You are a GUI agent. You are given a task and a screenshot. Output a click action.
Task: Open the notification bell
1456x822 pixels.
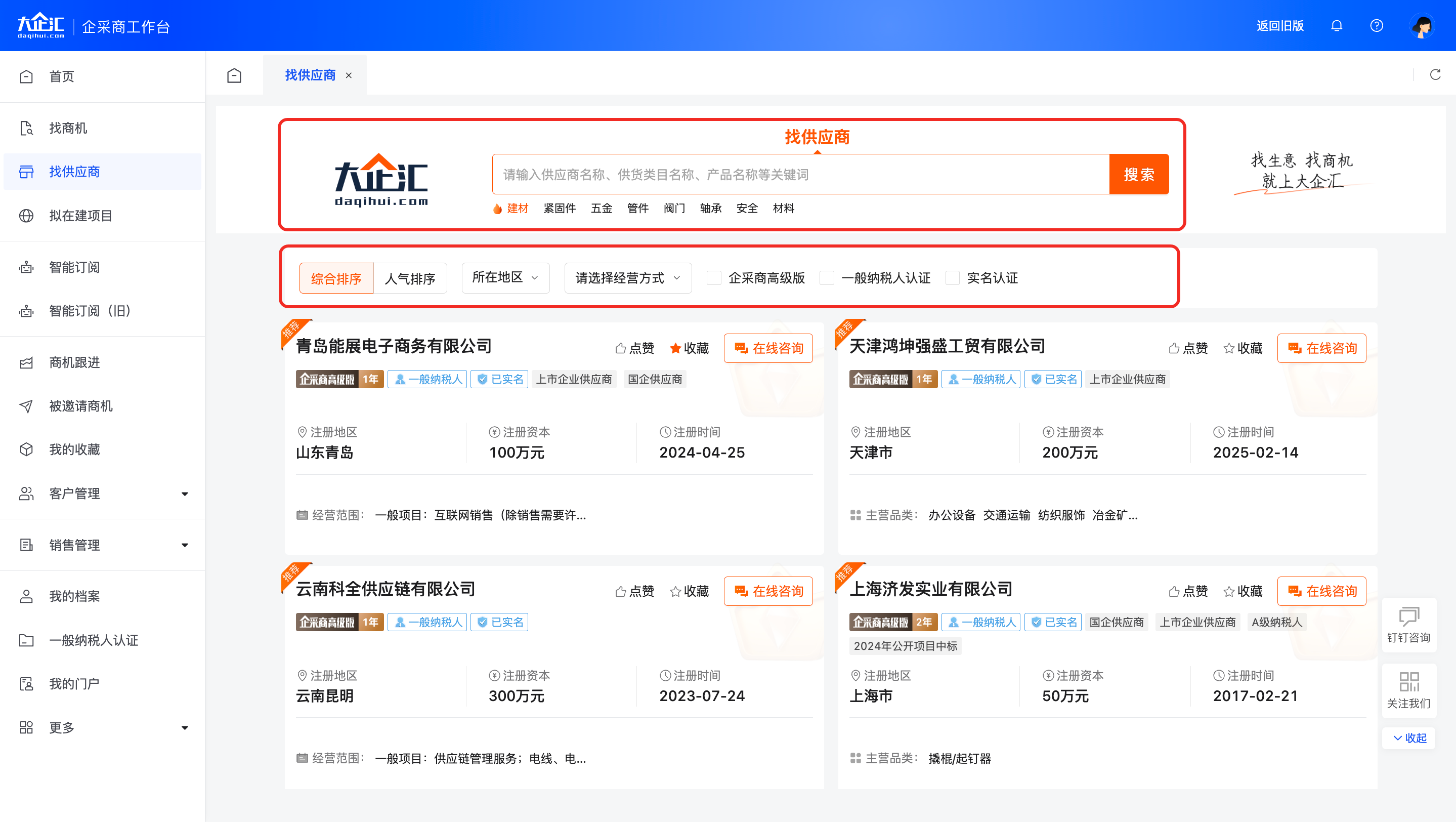(x=1336, y=26)
